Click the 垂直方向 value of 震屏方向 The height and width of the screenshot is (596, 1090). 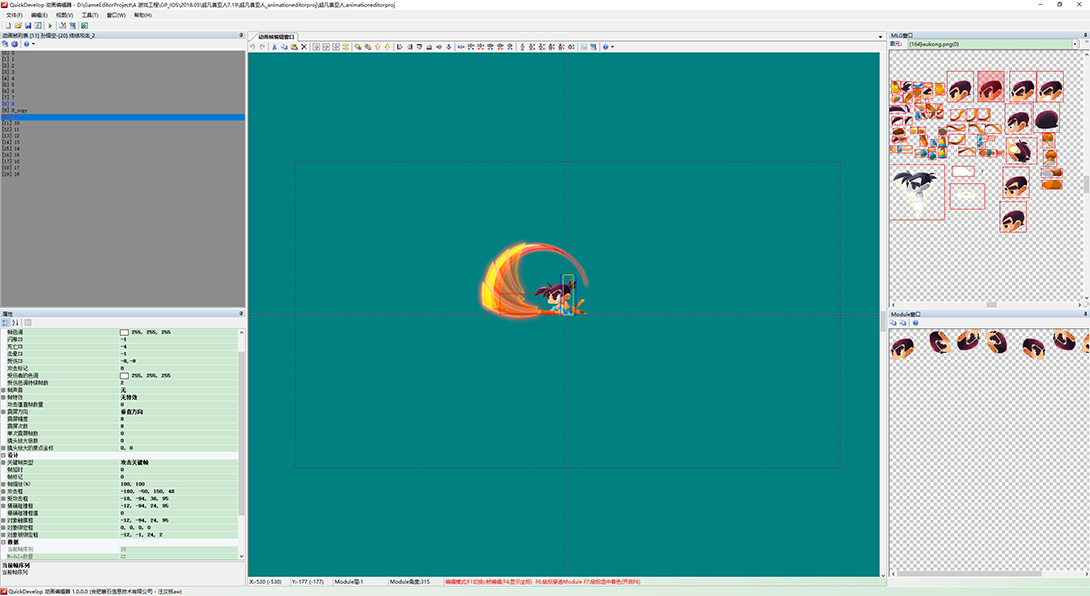click(131, 412)
